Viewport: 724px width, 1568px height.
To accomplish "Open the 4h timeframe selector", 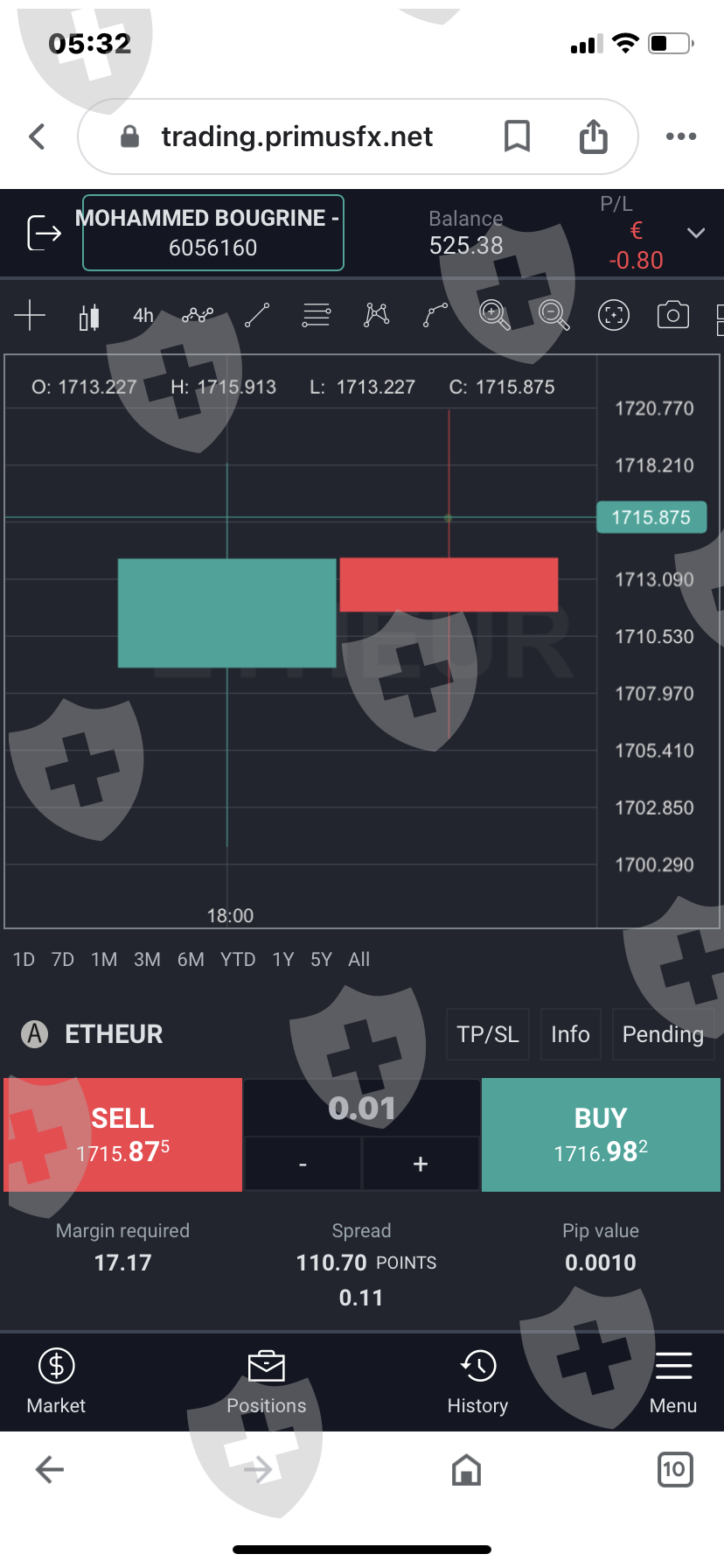I will (143, 315).
